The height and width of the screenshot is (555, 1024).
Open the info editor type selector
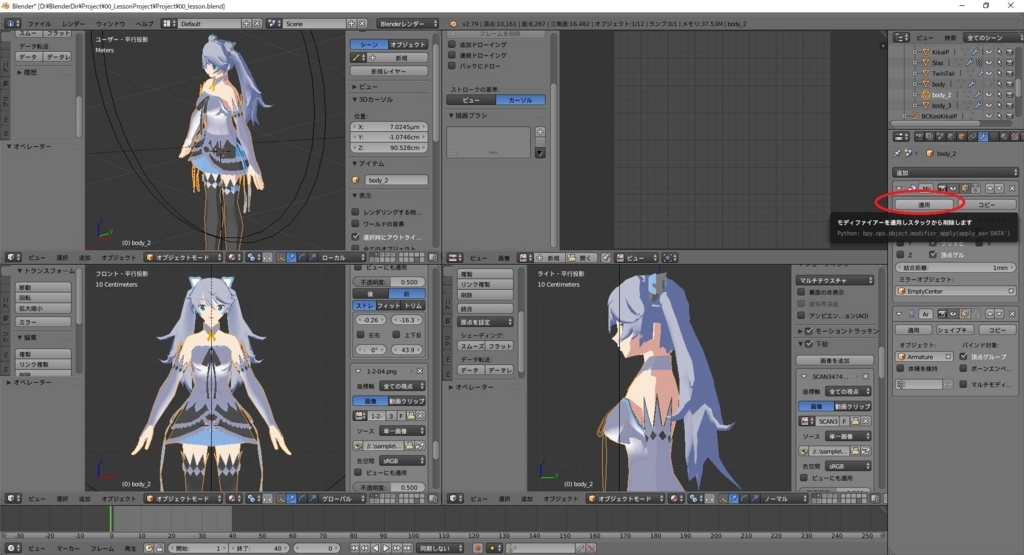(12, 24)
